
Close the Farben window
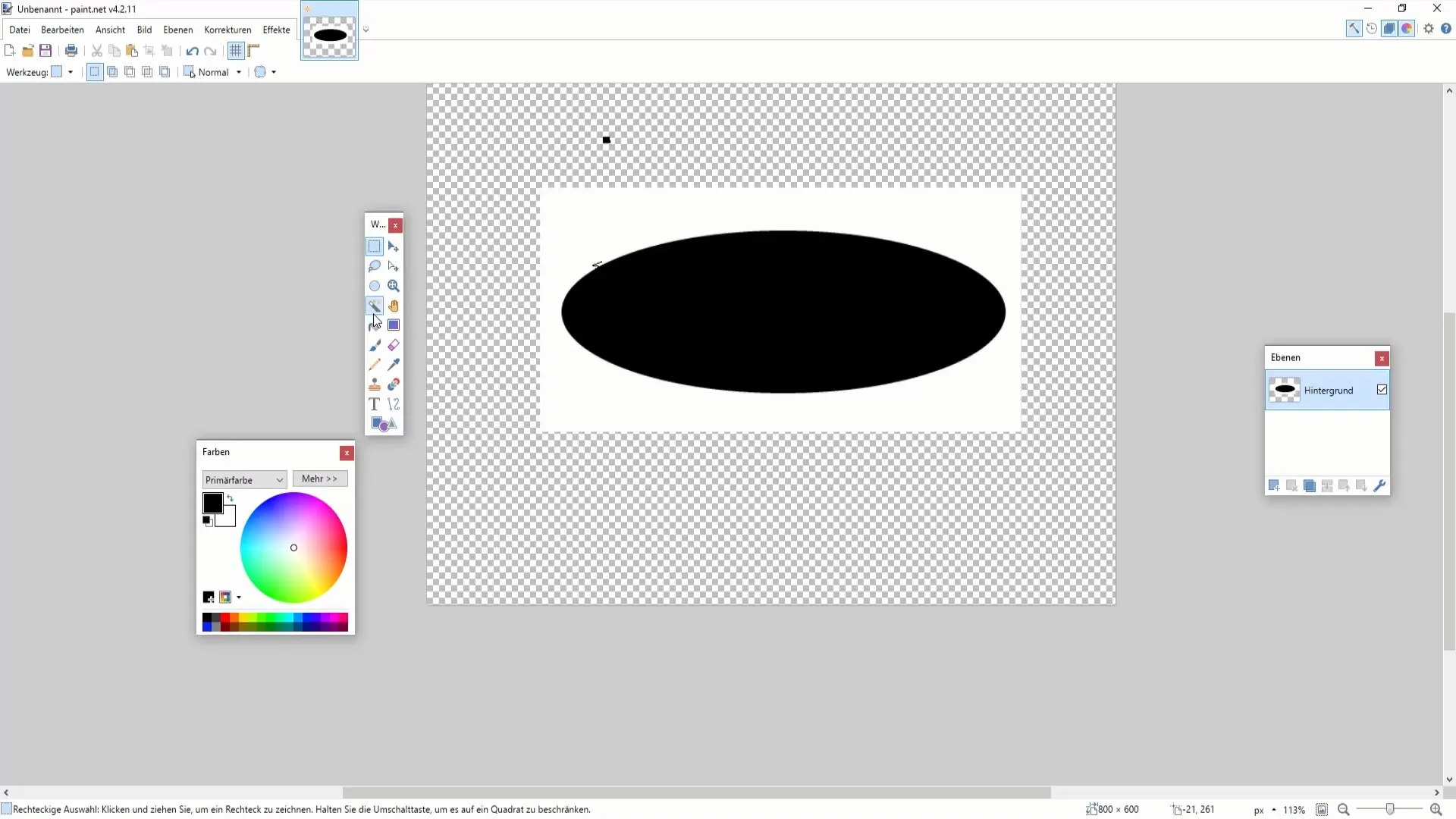click(347, 453)
